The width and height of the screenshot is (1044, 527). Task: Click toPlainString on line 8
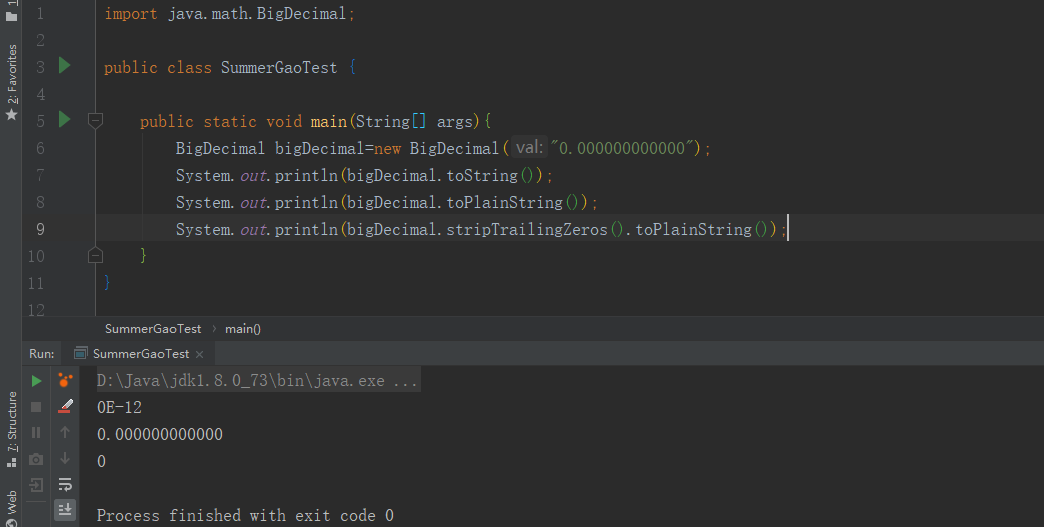click(505, 202)
